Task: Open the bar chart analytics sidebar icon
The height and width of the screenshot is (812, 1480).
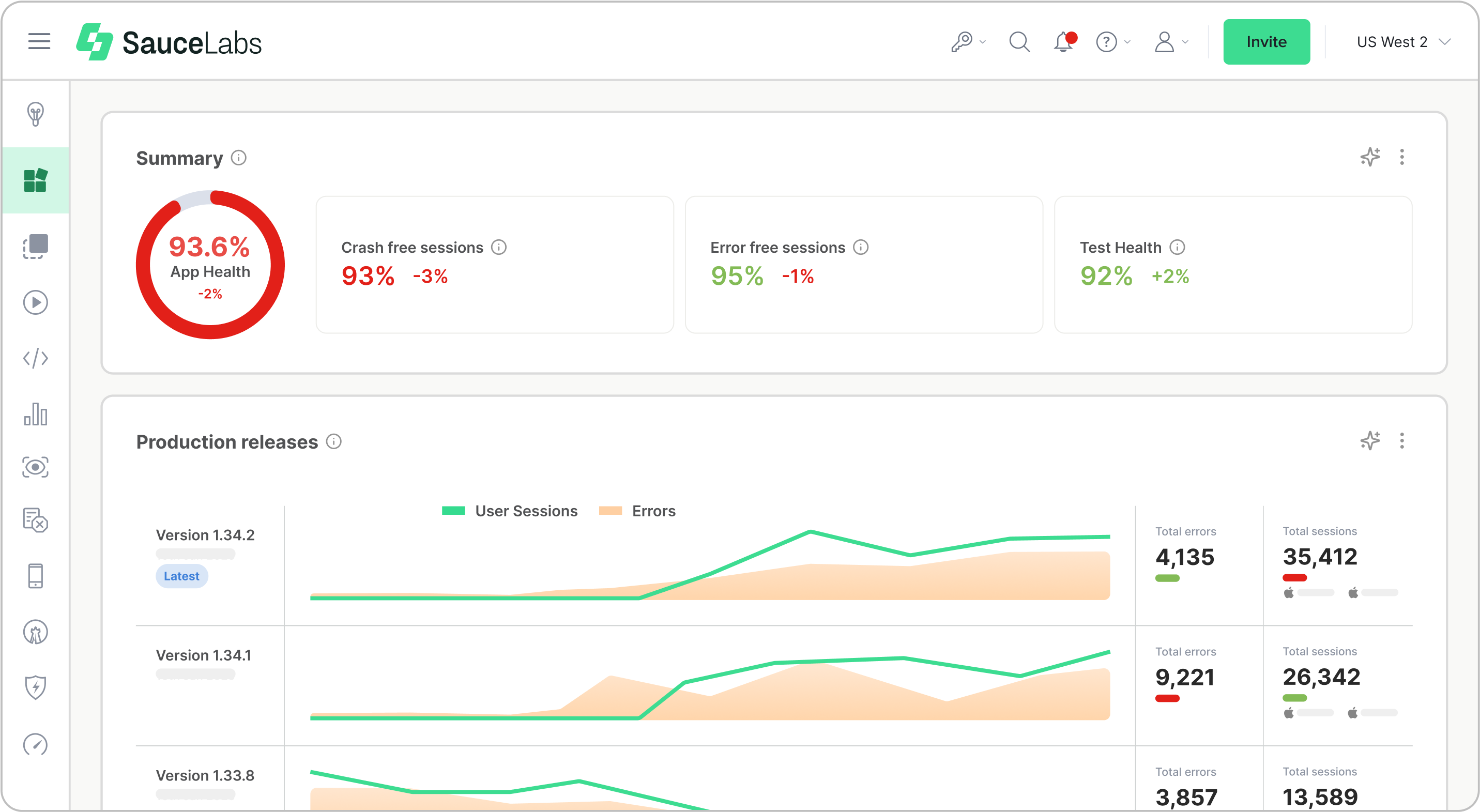Action: (x=36, y=414)
